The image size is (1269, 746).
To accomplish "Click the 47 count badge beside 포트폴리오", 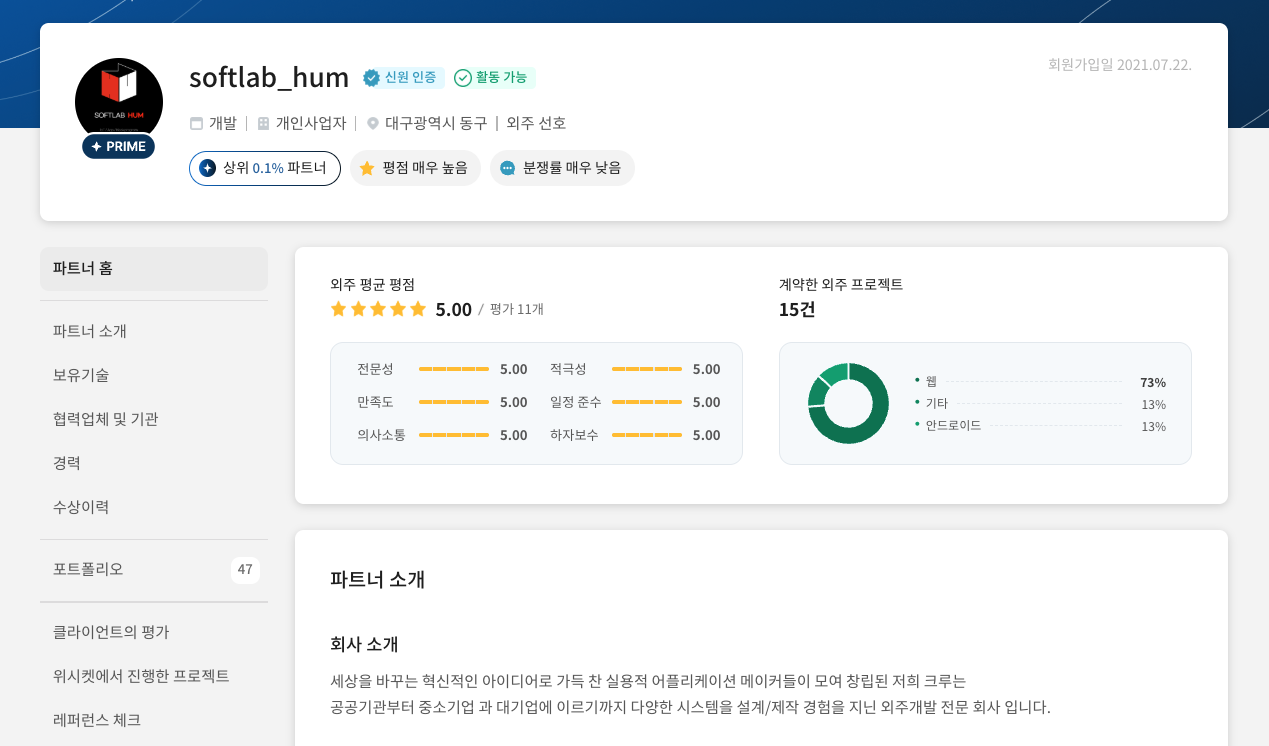I will point(245,570).
